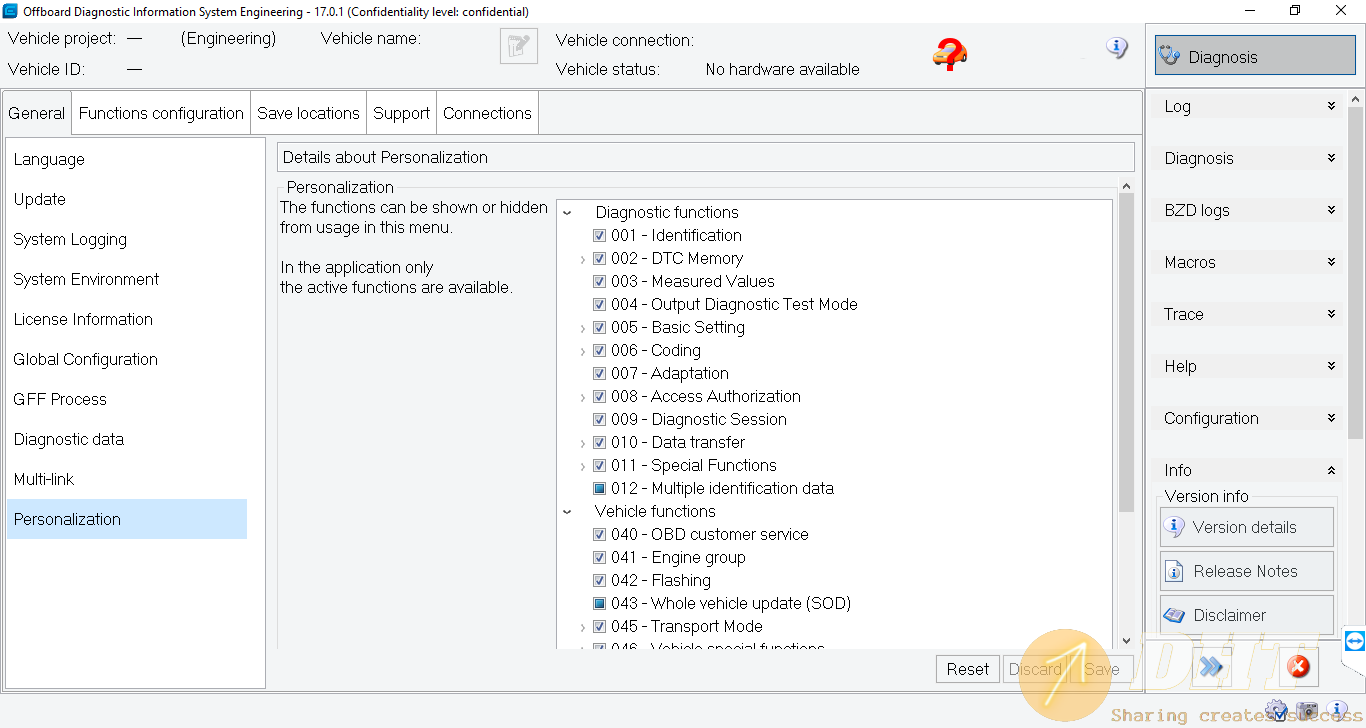Open the Save locations tab
Viewport: 1366px width, 728px height.
pyautogui.click(x=308, y=113)
